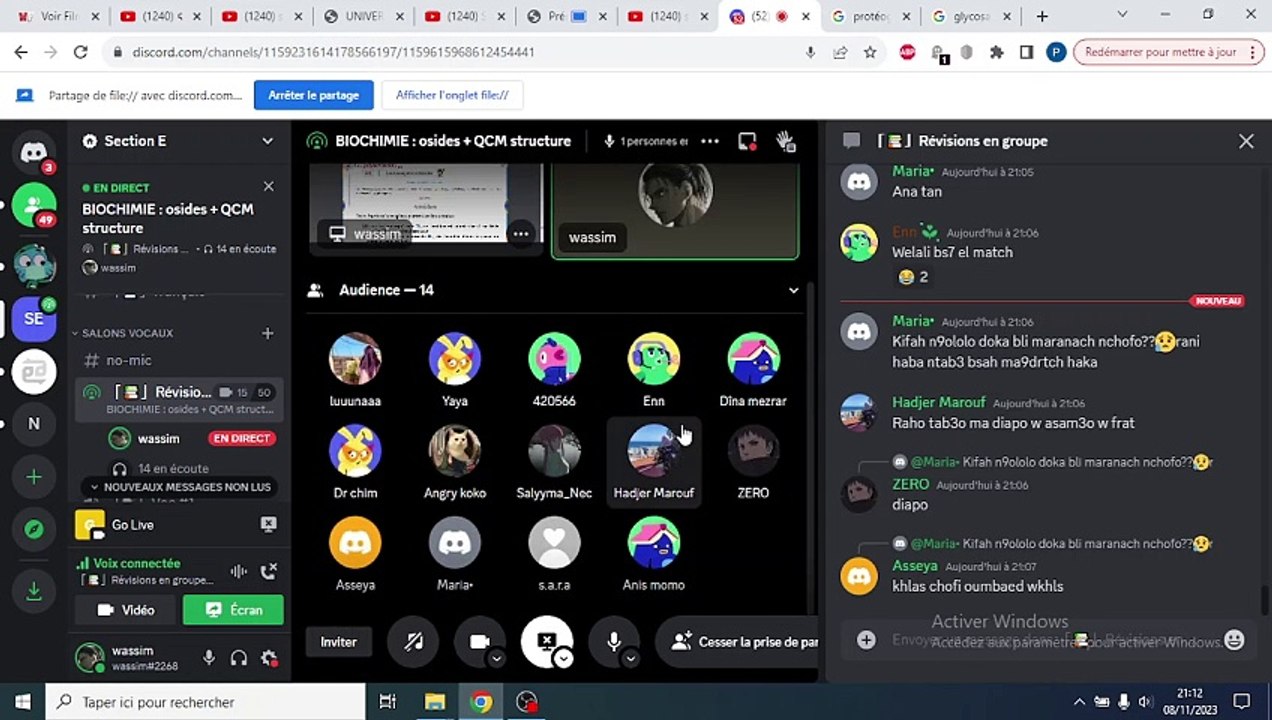1272x720 pixels.
Task: Open more options on wassim stream tile
Action: pos(521,234)
